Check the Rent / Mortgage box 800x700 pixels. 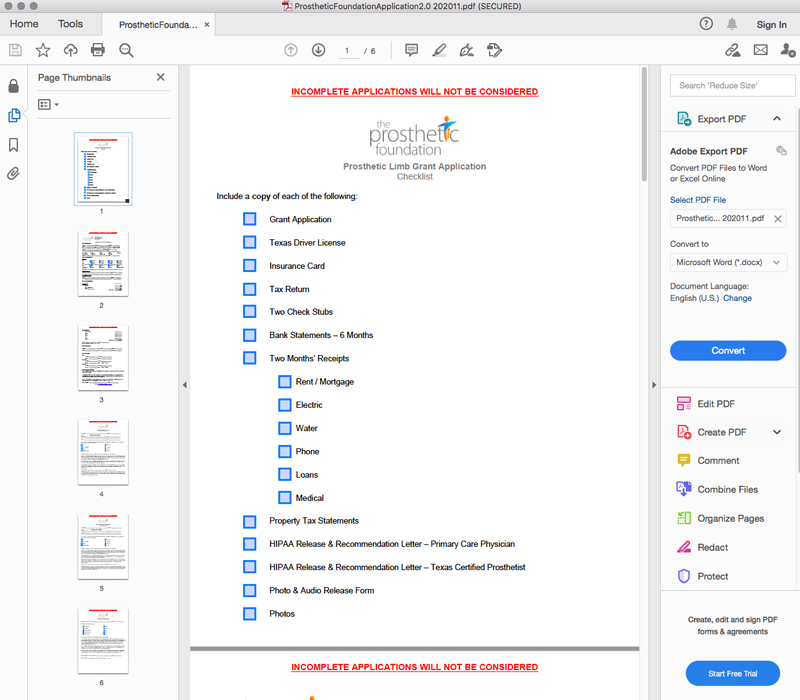pyautogui.click(x=285, y=382)
